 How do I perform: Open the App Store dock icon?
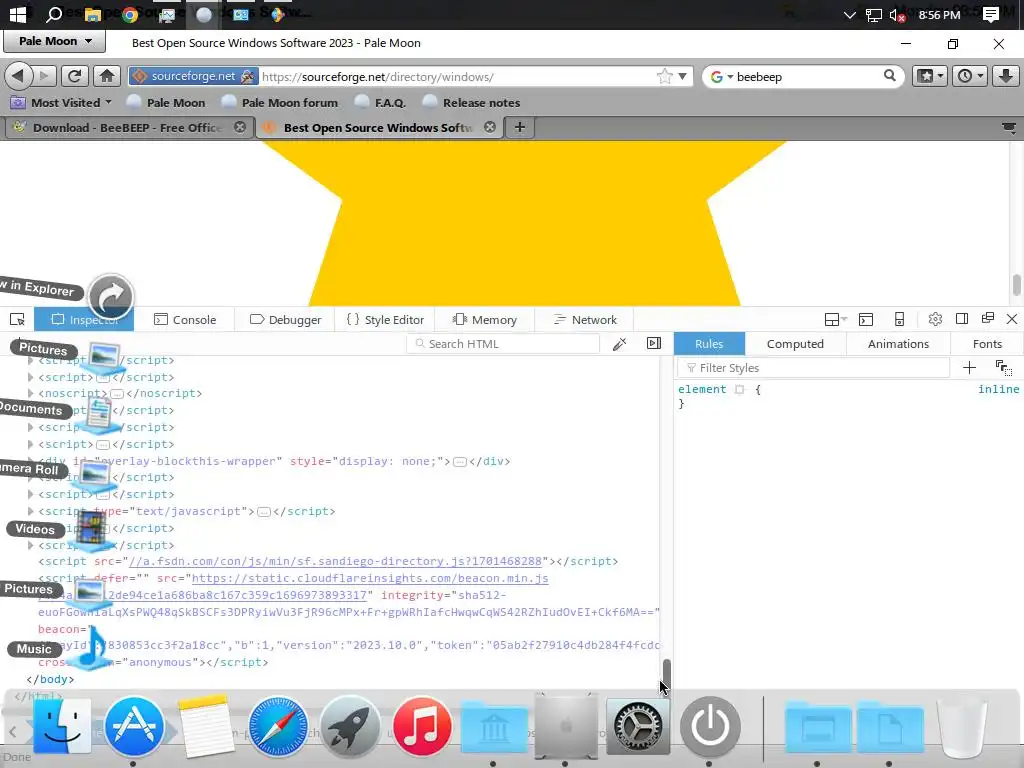134,726
